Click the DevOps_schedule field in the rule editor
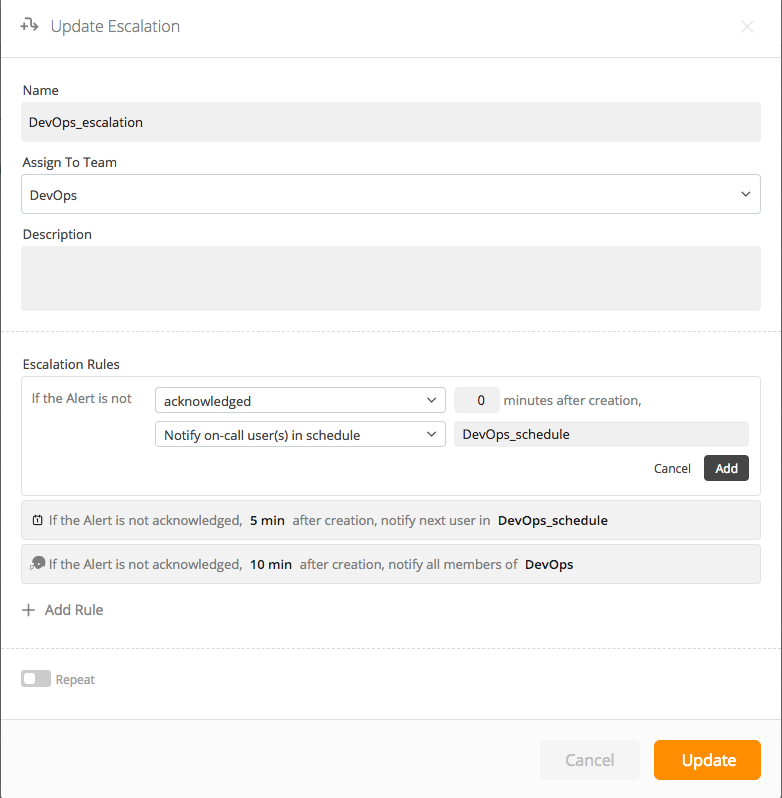This screenshot has height=798, width=782. pyautogui.click(x=600, y=435)
